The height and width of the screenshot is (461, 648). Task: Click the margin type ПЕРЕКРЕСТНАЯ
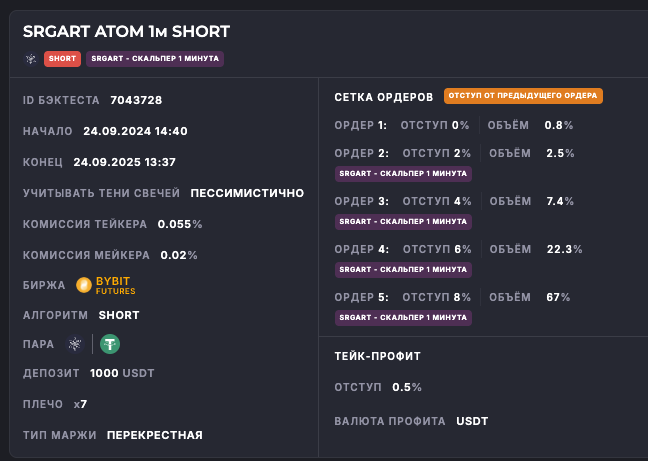click(154, 434)
